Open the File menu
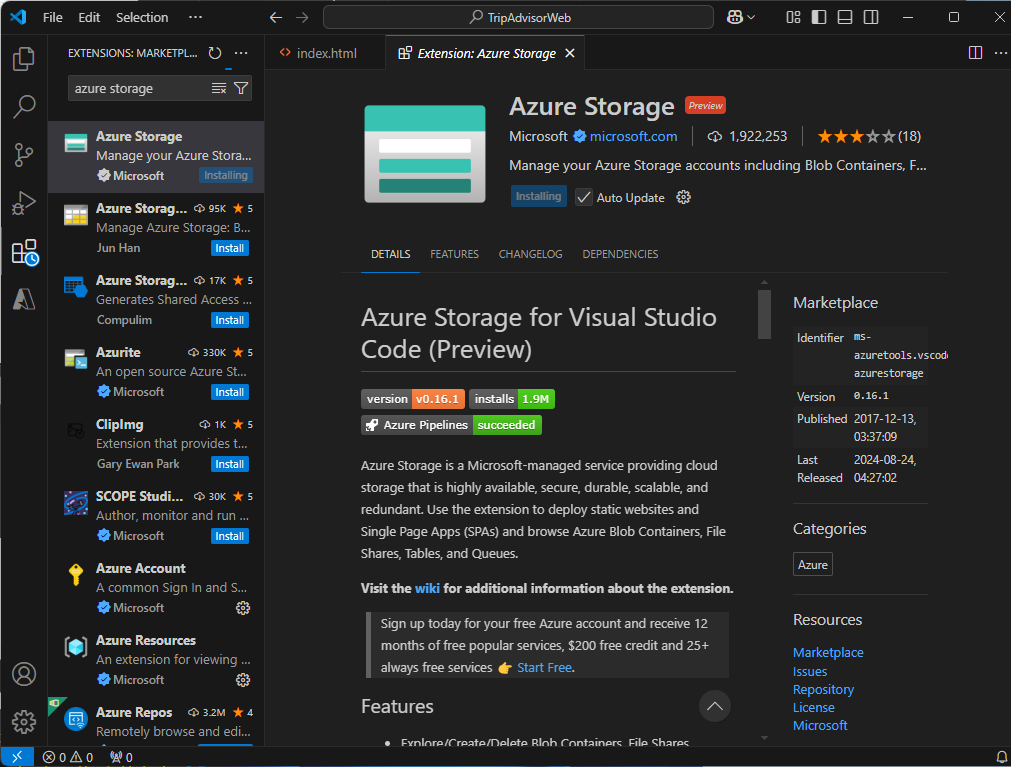 (x=53, y=17)
